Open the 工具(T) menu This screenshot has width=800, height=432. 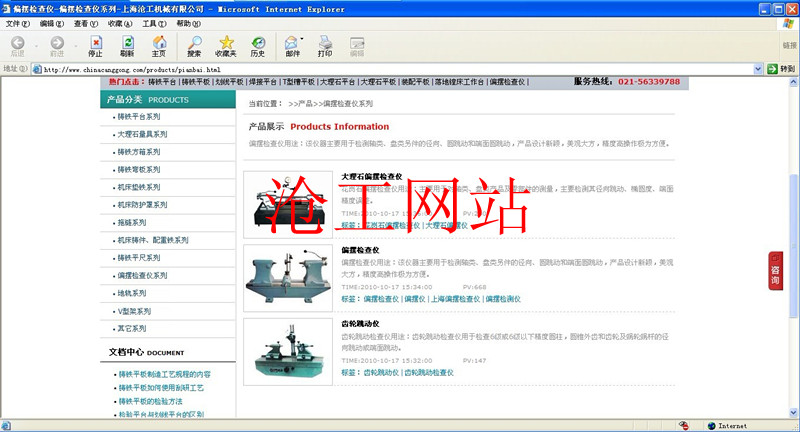coord(154,23)
